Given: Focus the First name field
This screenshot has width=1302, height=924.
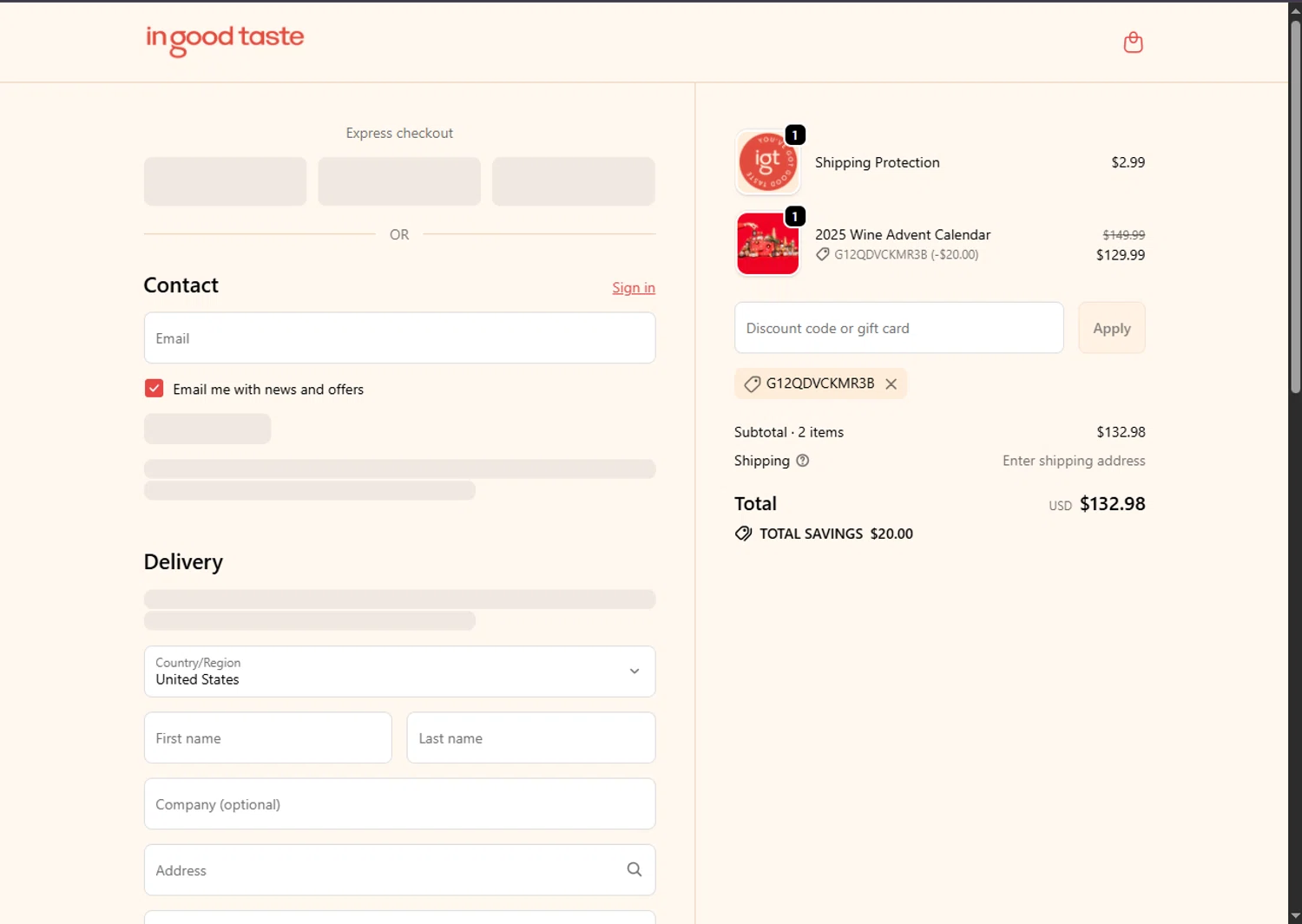Looking at the screenshot, I should coord(268,738).
